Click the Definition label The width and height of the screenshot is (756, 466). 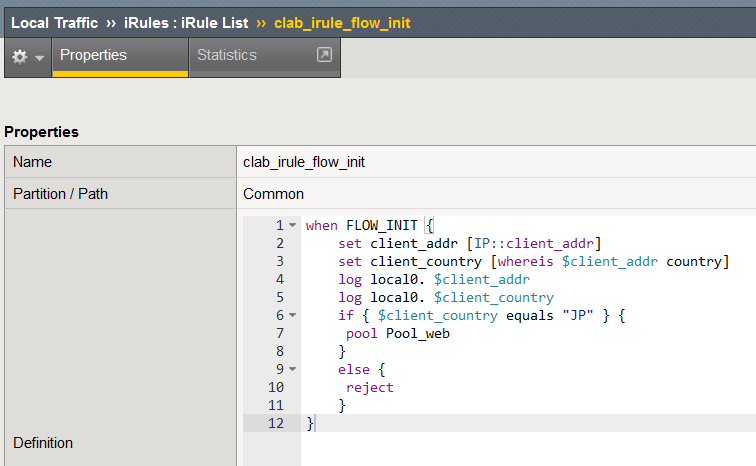click(x=43, y=442)
